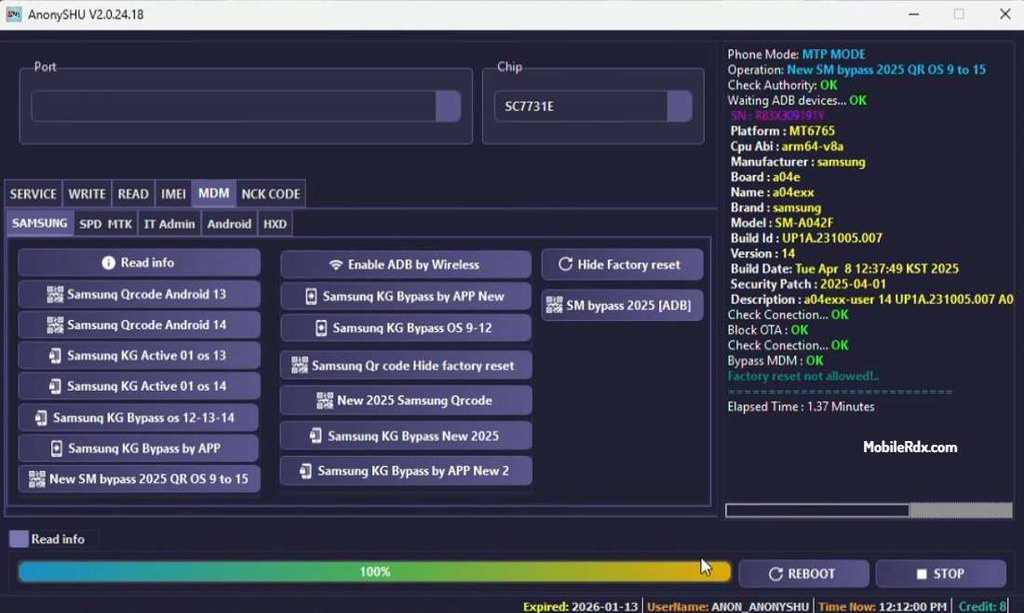Select the SAMSUNG sub-tab

coord(40,223)
